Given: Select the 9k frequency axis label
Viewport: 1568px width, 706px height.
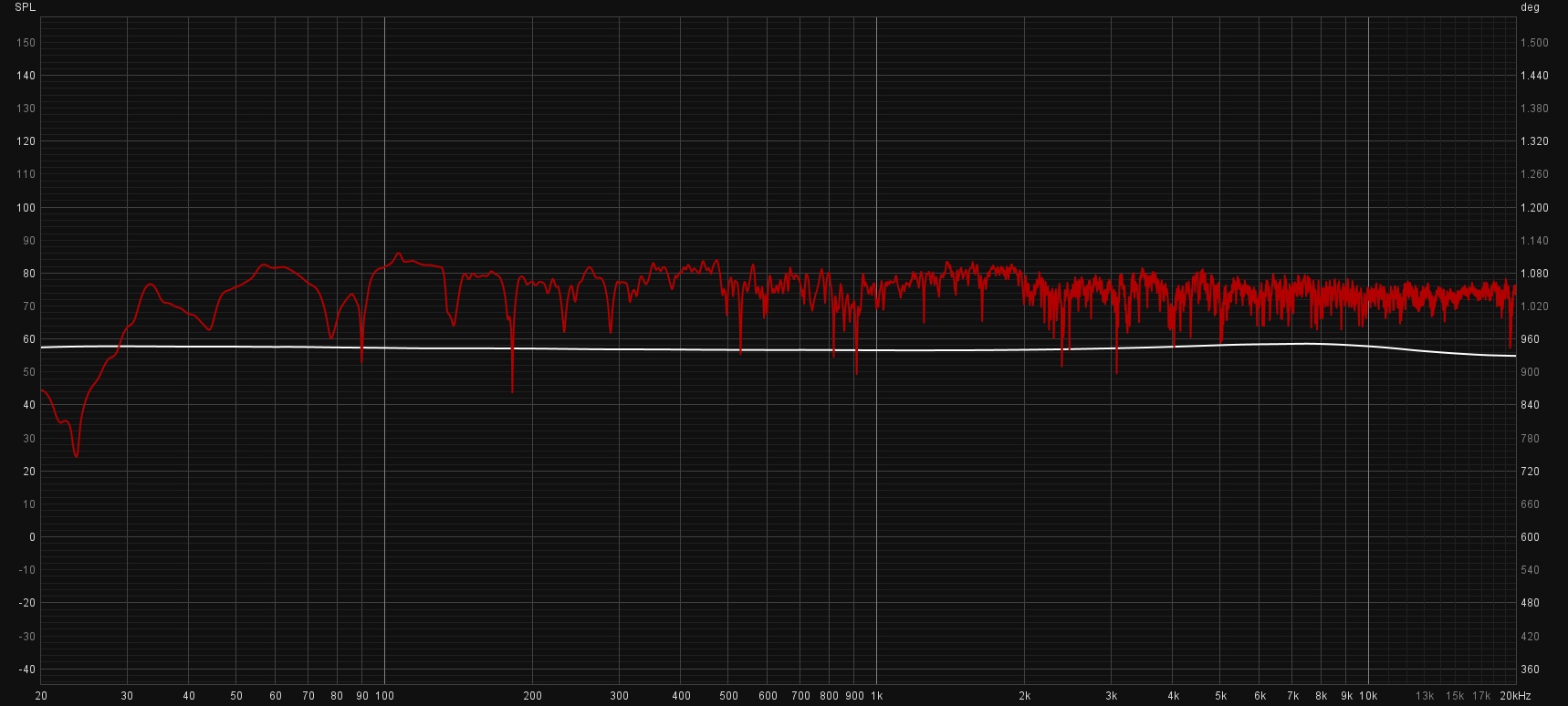Looking at the screenshot, I should tap(1346, 696).
